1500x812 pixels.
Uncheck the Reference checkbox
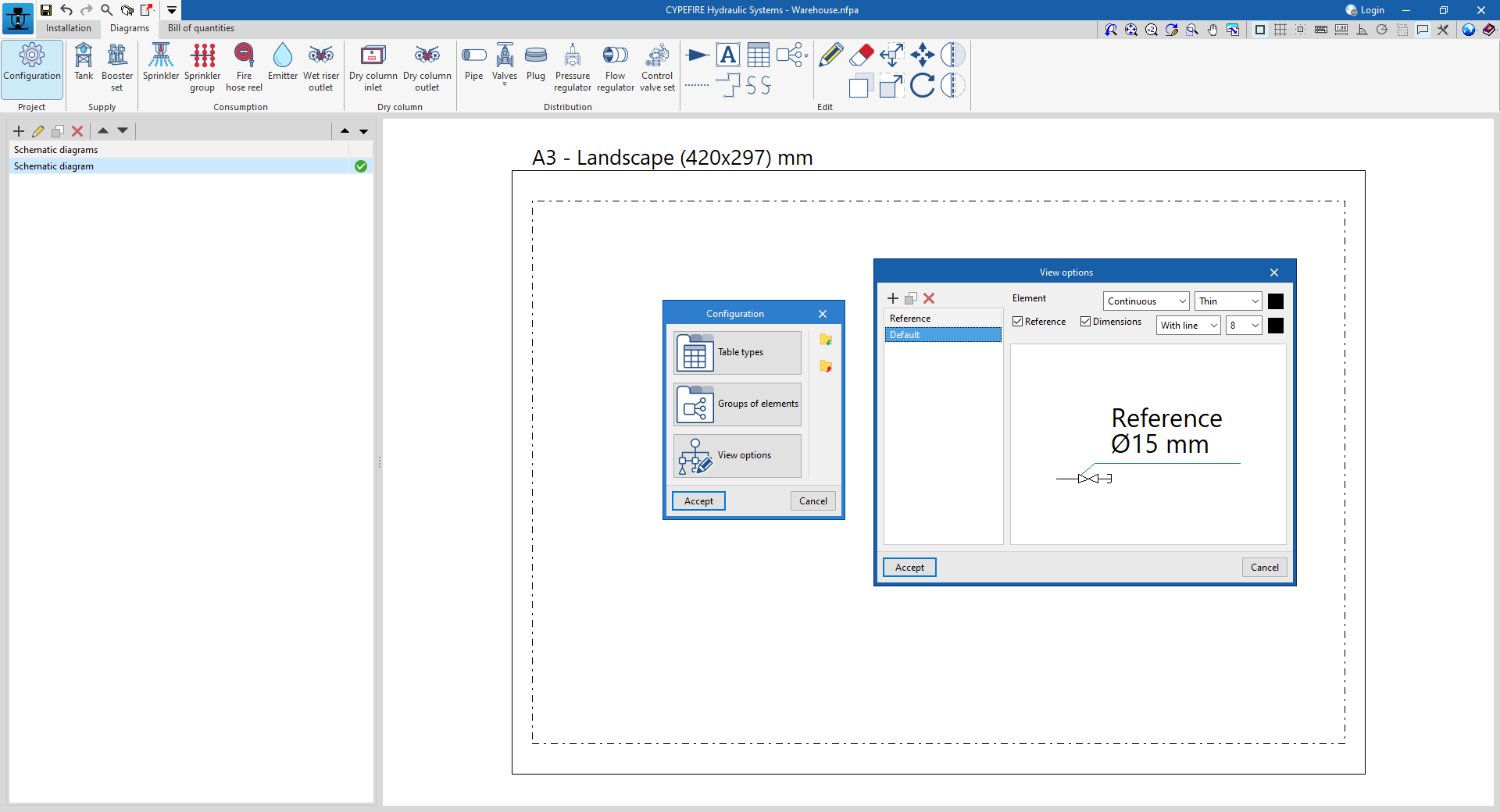pyautogui.click(x=1018, y=322)
